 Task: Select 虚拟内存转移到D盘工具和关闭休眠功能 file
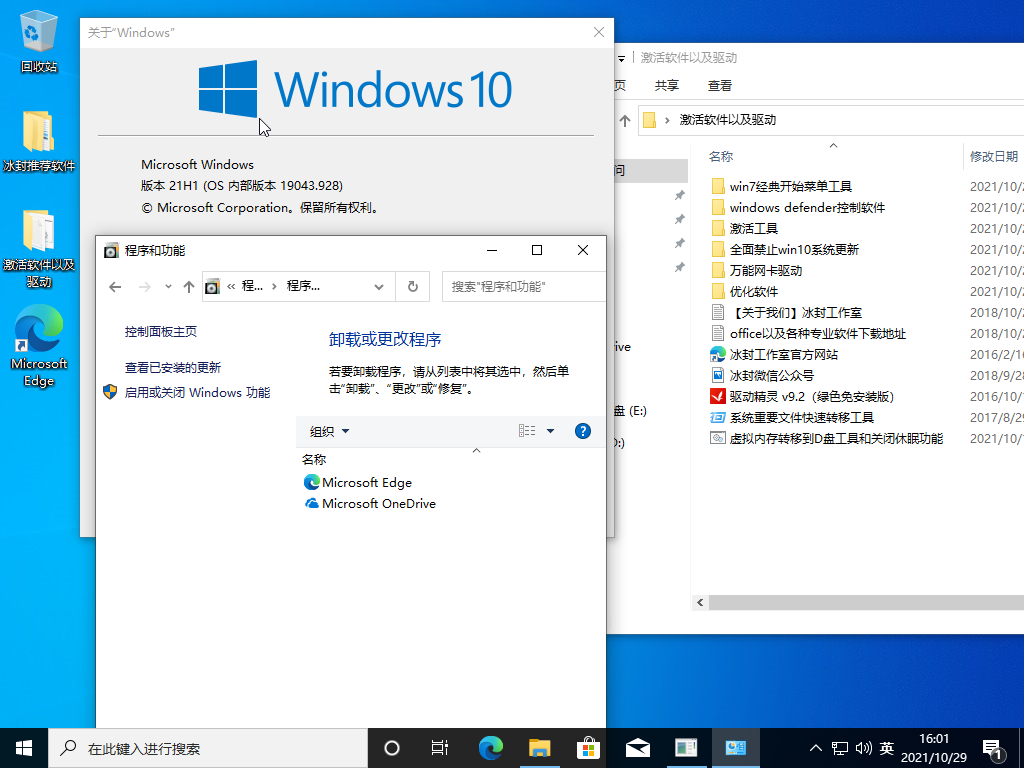[x=827, y=438]
